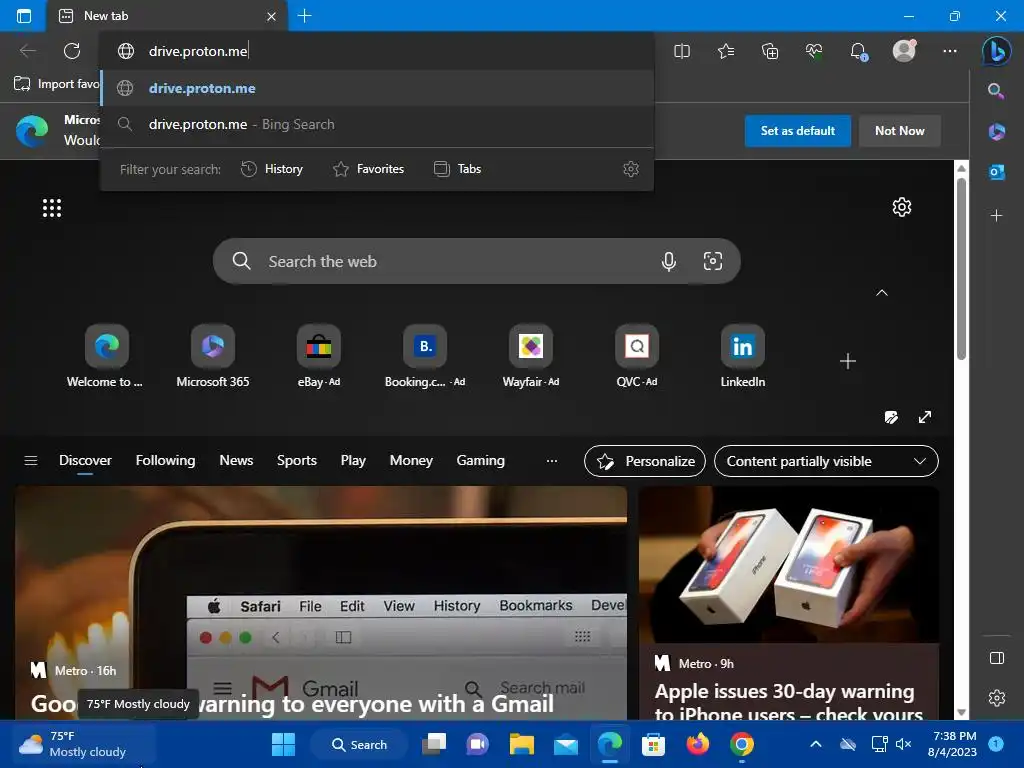Expand the feed to full page icon
The image size is (1024, 768).
tap(925, 417)
